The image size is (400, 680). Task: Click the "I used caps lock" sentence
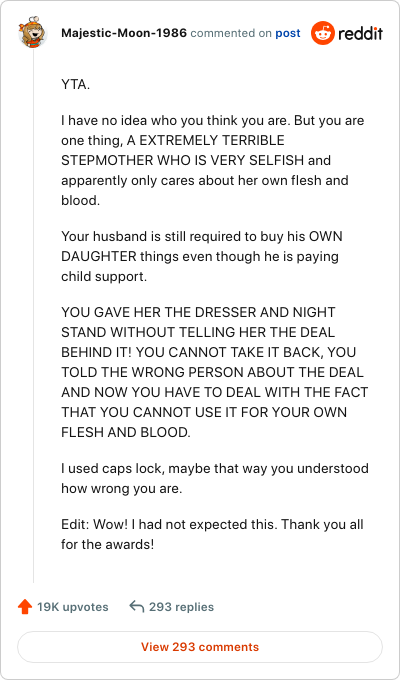215,478
